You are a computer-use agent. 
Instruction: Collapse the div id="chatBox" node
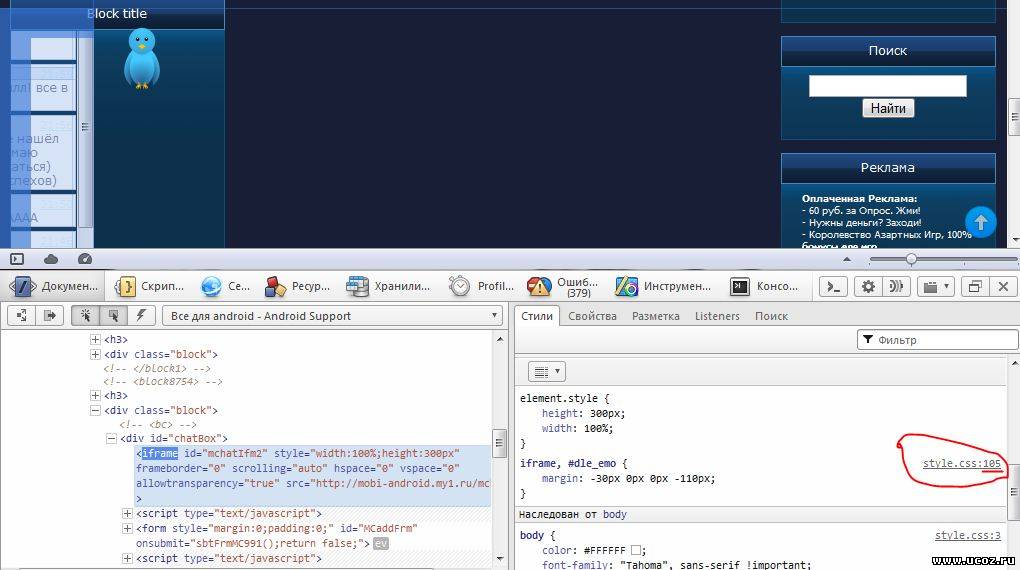(x=112, y=439)
